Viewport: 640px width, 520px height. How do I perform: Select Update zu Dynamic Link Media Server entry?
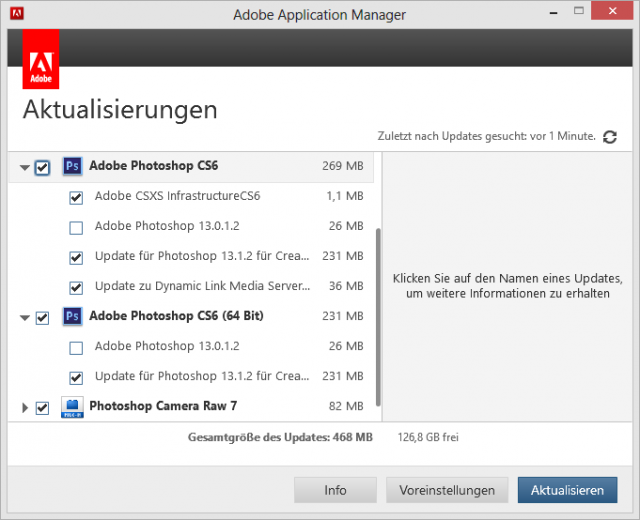(202, 286)
